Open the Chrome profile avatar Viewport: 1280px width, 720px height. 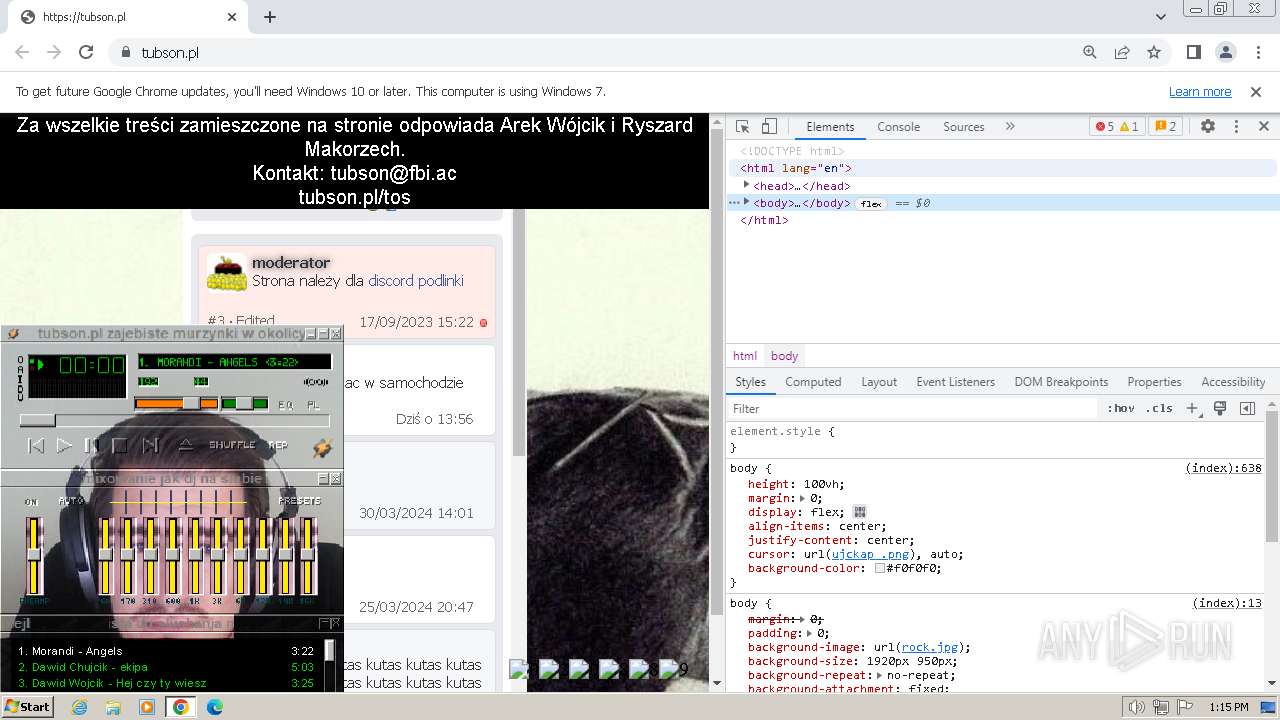click(x=1226, y=52)
